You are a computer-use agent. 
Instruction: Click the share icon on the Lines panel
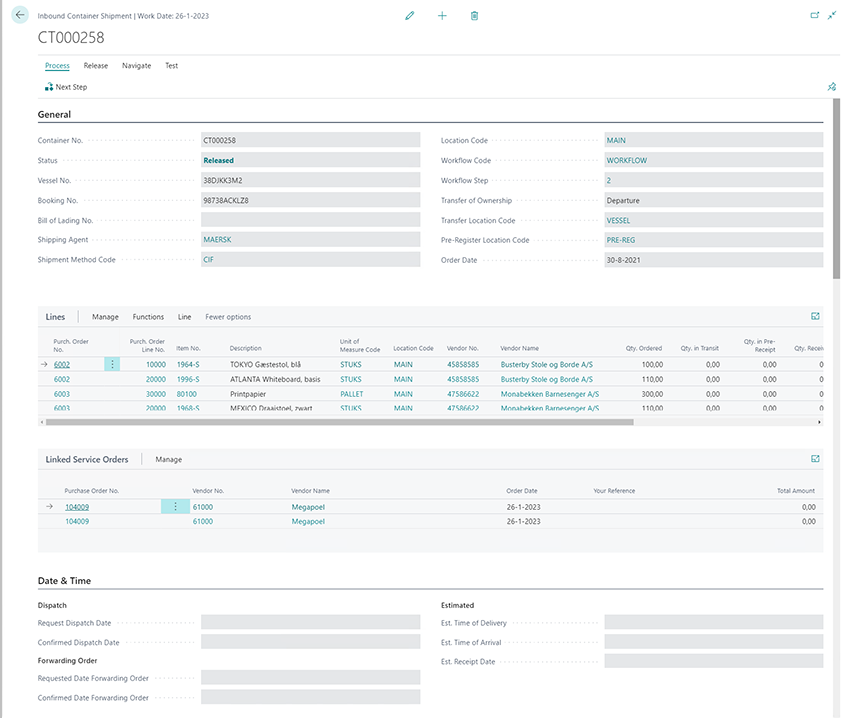coord(814,316)
